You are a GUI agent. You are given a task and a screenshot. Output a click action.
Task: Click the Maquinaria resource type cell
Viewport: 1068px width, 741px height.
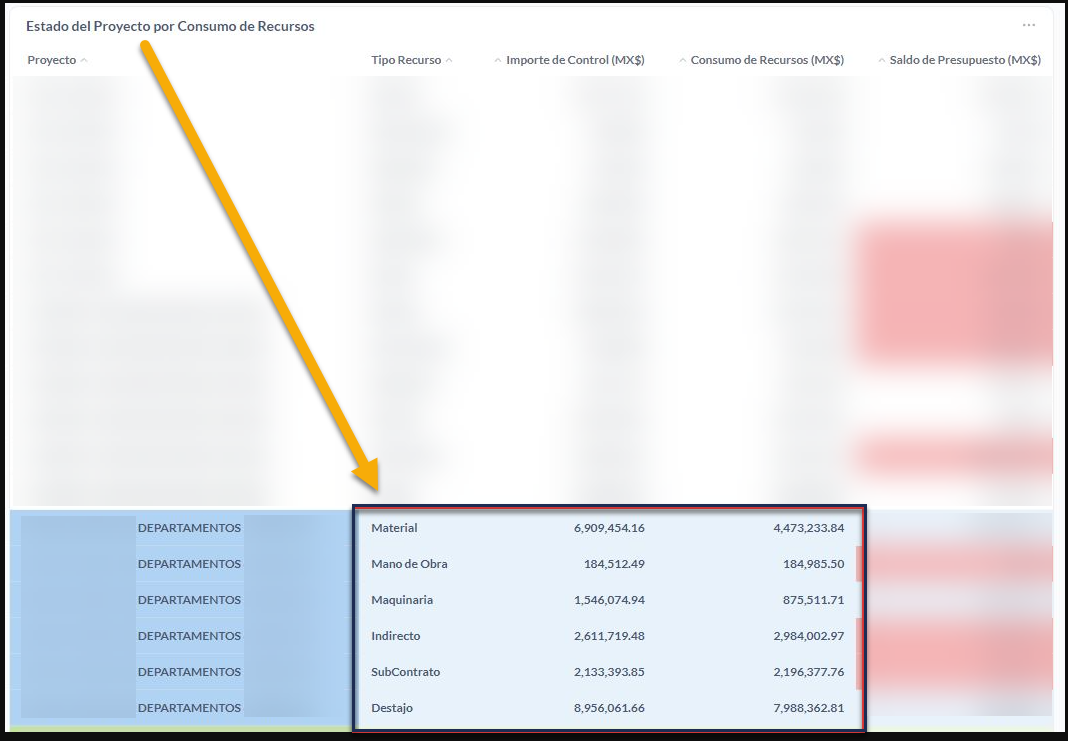402,600
